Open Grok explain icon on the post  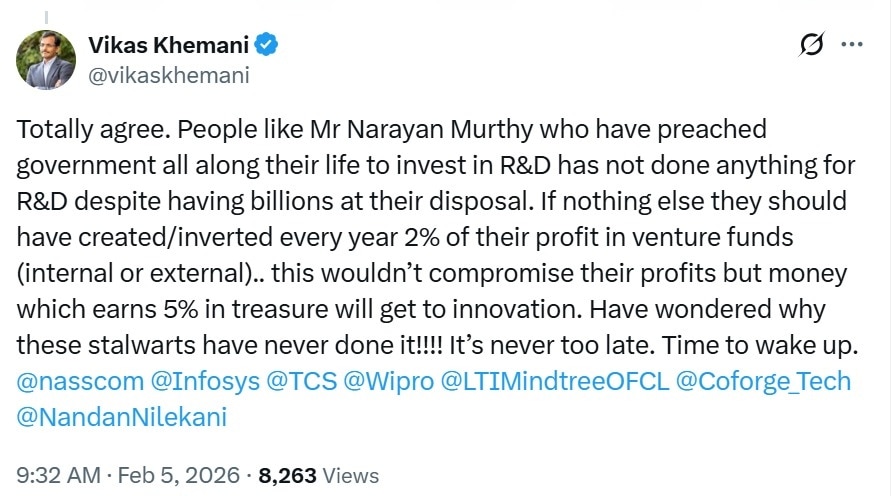812,45
